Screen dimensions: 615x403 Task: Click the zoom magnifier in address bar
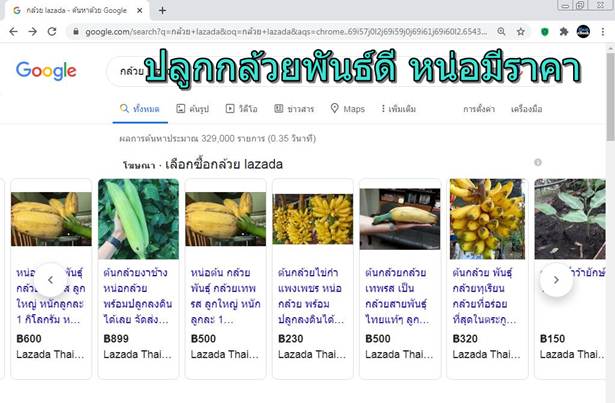click(x=501, y=32)
